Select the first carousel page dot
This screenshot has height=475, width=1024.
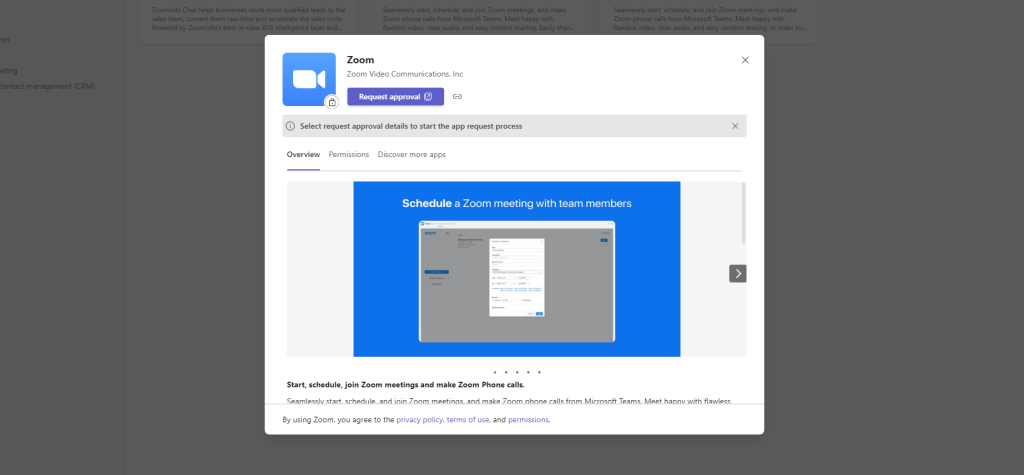tap(495, 372)
